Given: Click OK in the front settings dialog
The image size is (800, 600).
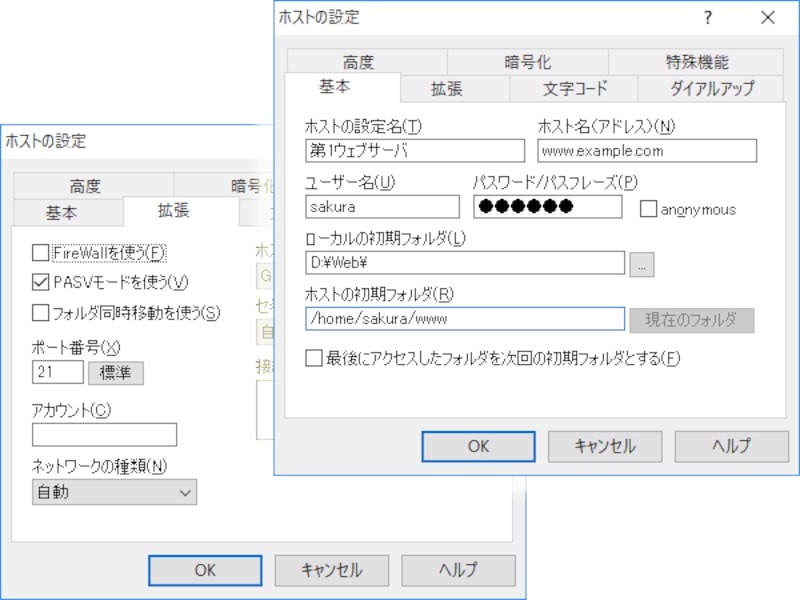Looking at the screenshot, I should tap(478, 446).
